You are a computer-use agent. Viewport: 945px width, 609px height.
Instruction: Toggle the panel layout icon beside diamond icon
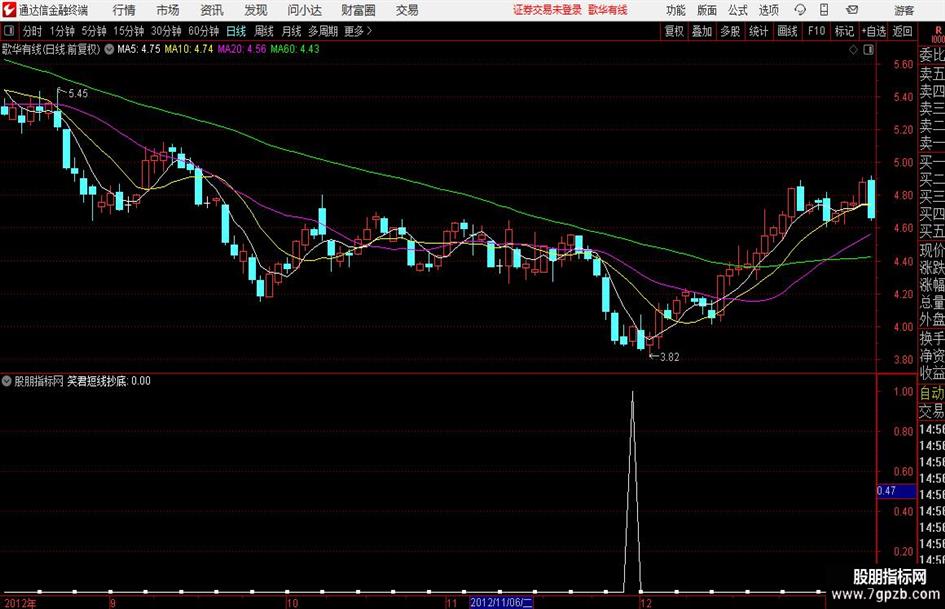coord(868,50)
